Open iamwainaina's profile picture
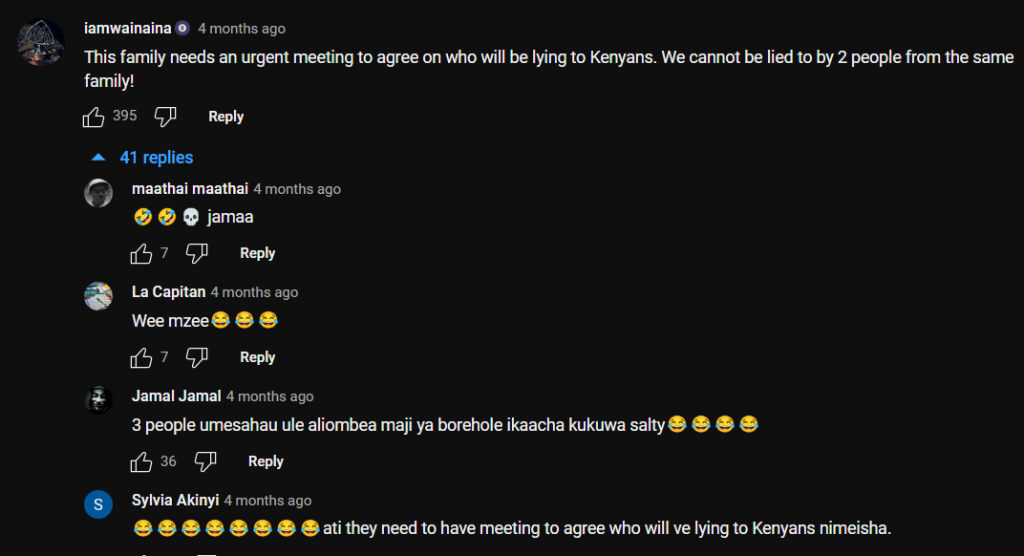Image resolution: width=1024 pixels, height=556 pixels. (x=41, y=42)
